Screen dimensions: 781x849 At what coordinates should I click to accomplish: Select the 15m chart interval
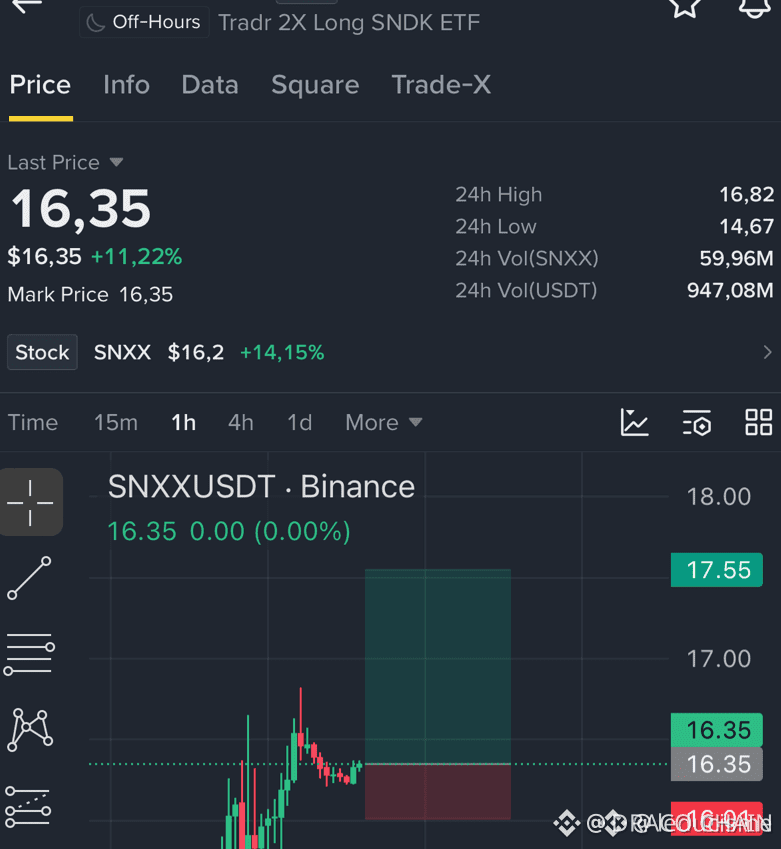tap(116, 422)
